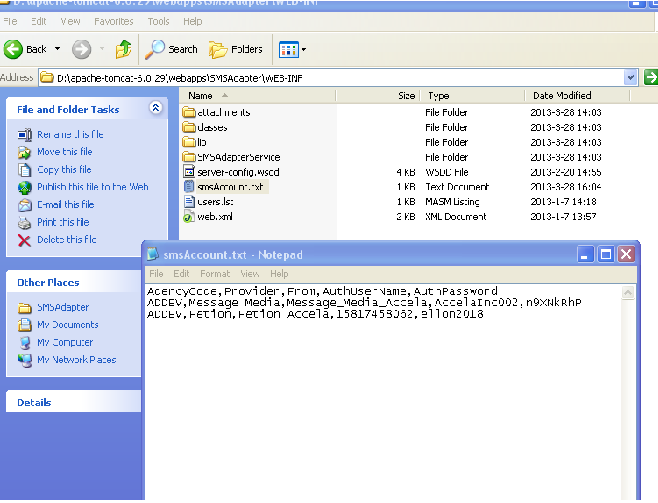Open the Format menu in Notepad
This screenshot has width=658, height=503.
[214, 273]
